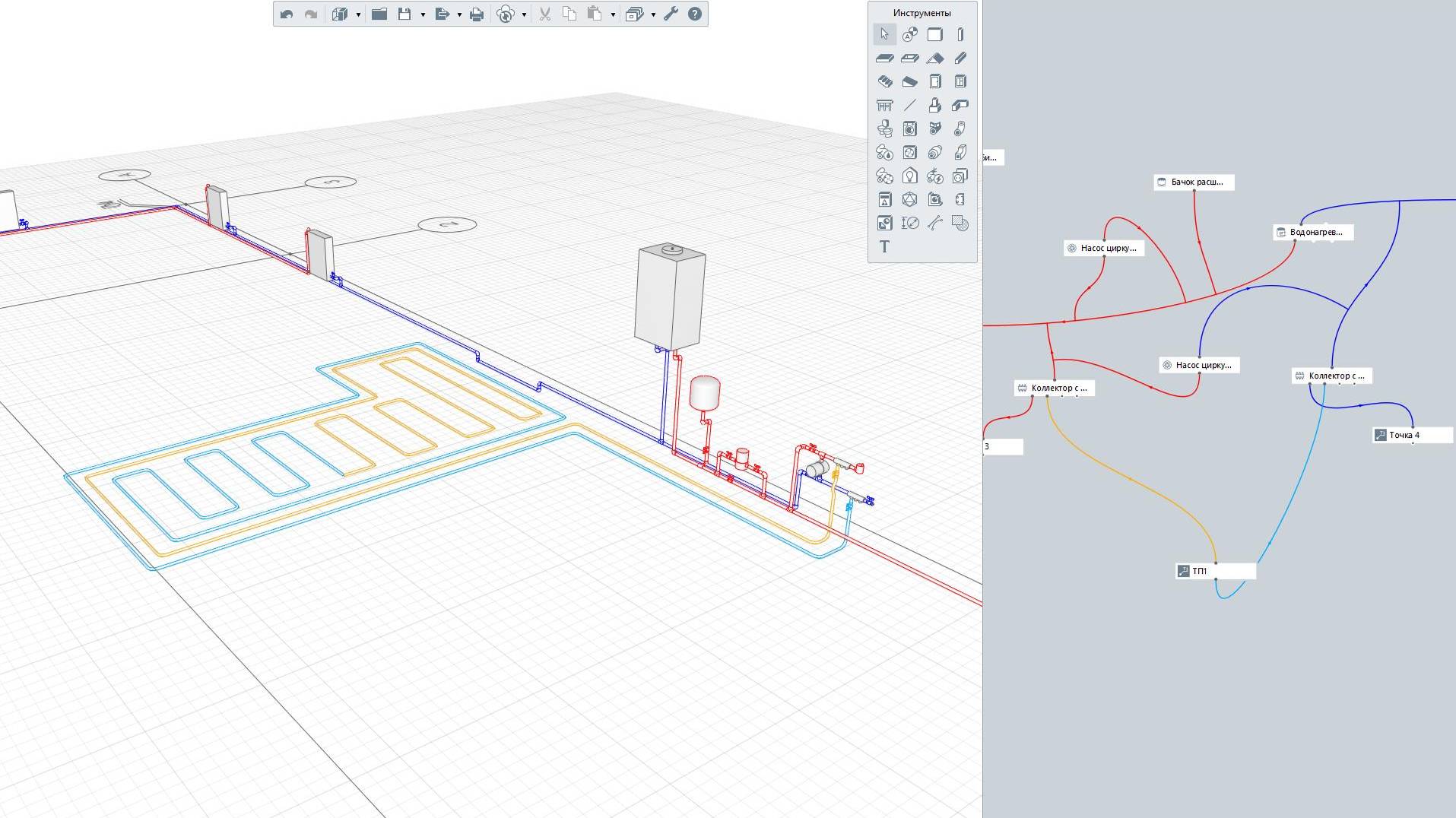Choose the toilet sanitary fixtures tool
1456x818 pixels.
pos(884,128)
